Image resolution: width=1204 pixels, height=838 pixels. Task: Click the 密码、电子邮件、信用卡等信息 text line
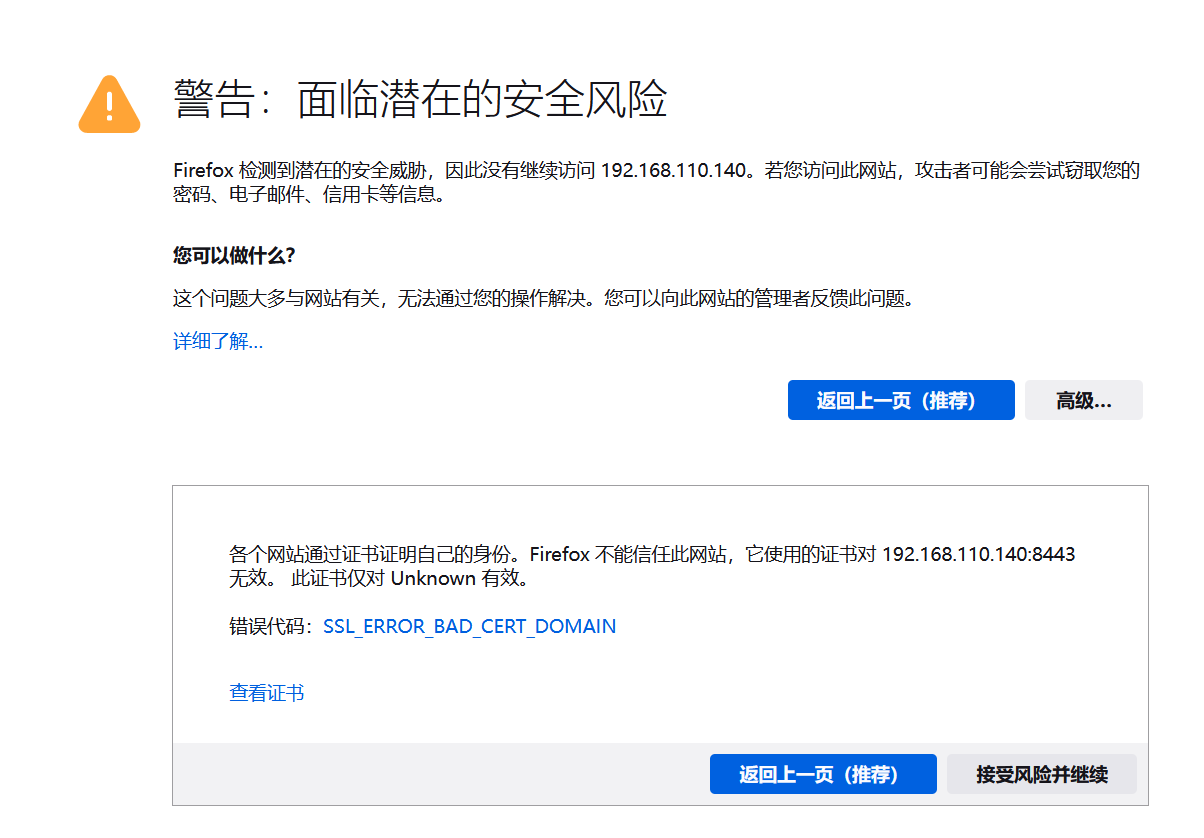308,195
